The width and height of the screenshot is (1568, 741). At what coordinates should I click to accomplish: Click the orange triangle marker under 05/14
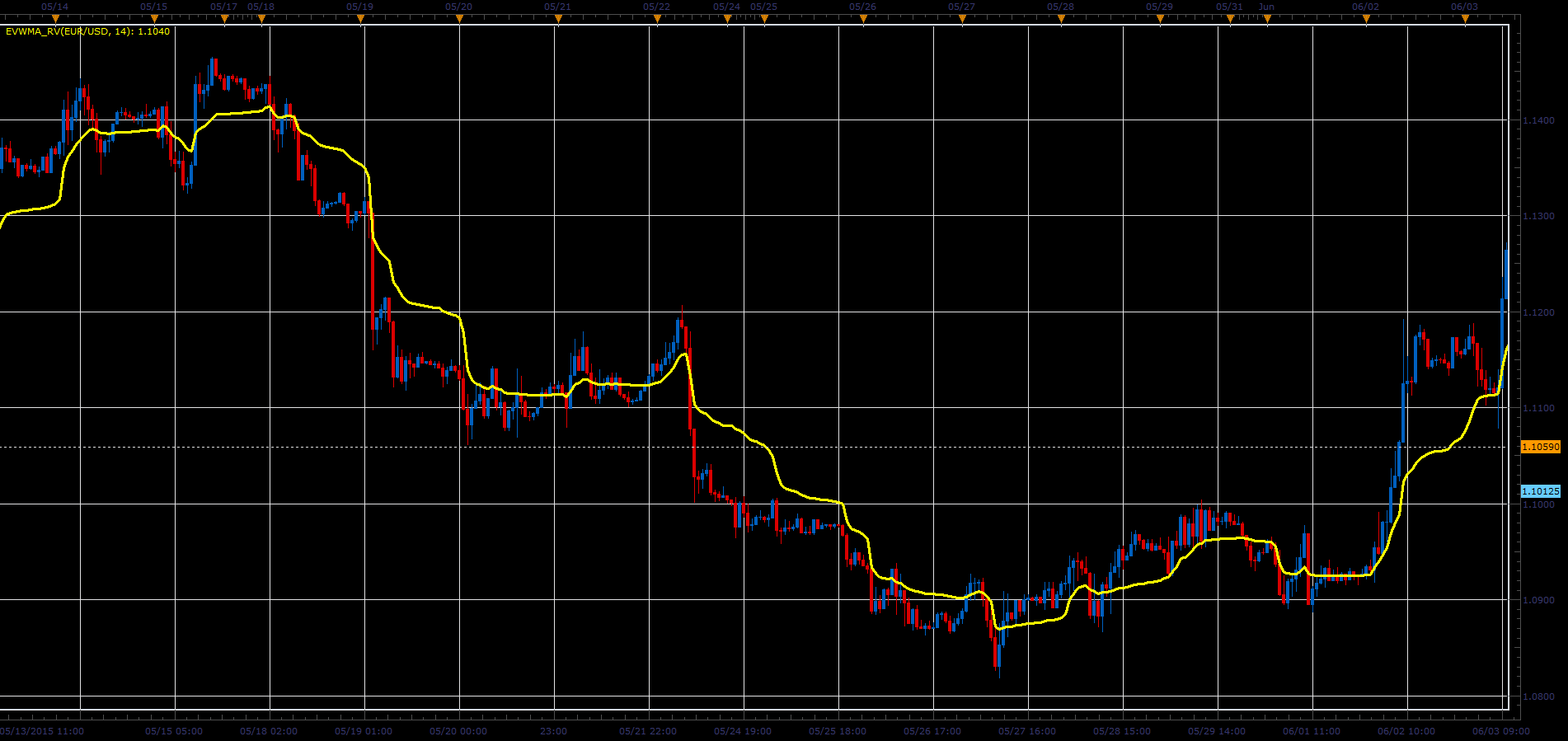(55, 19)
